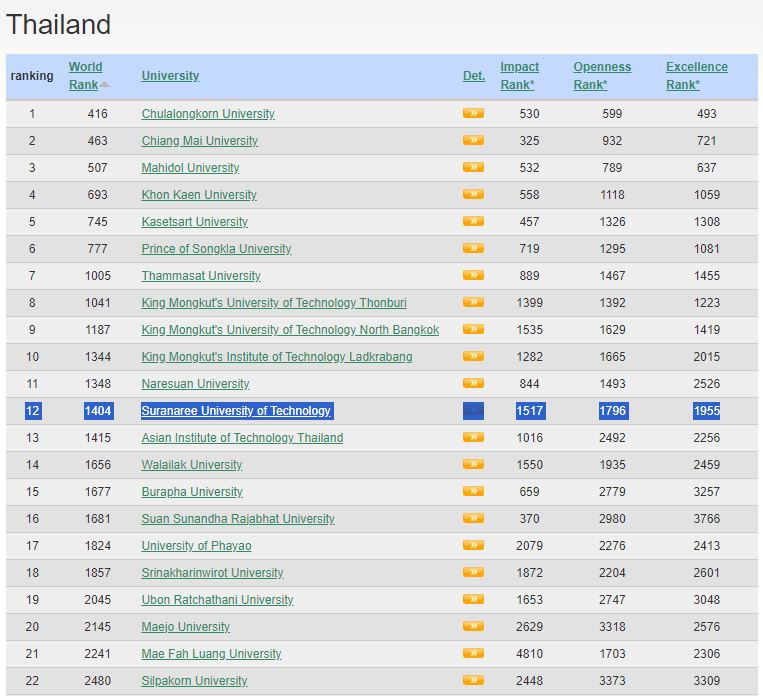Click world rank value 416

click(97, 114)
